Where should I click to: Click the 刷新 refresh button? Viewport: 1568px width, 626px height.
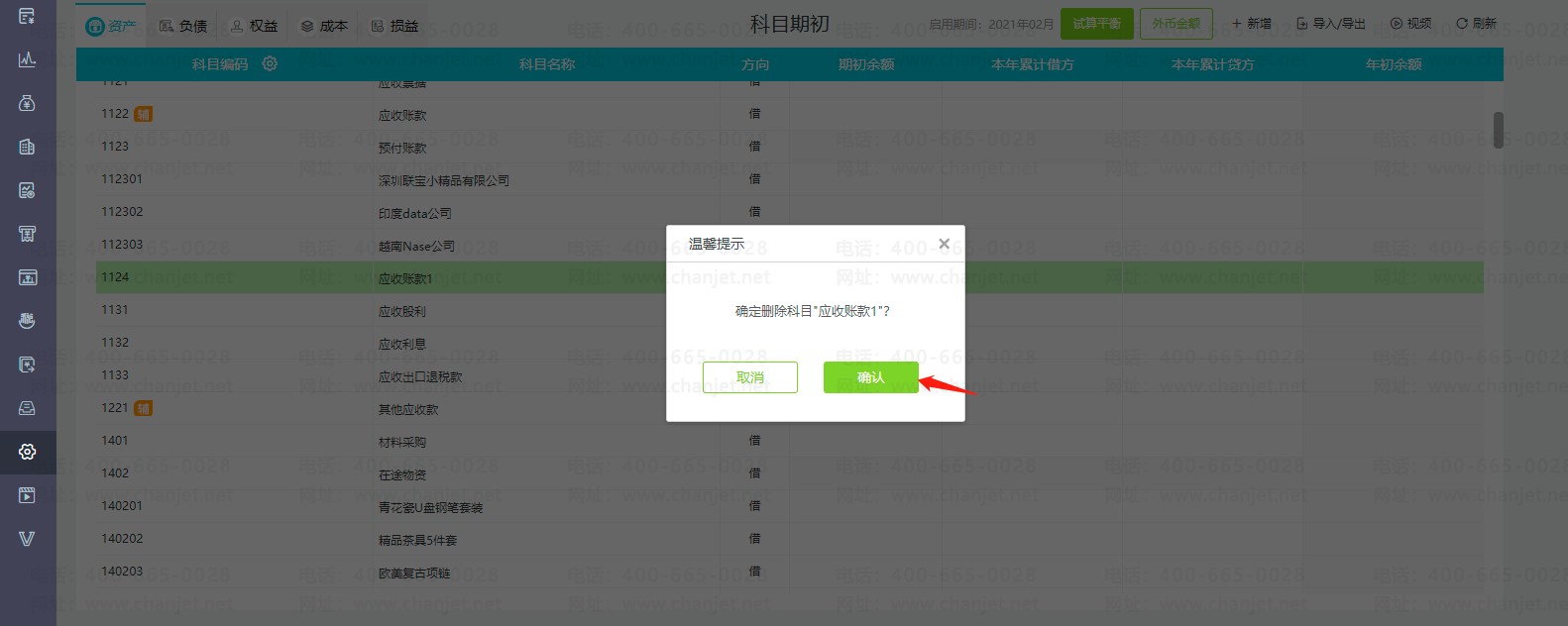pos(1476,23)
